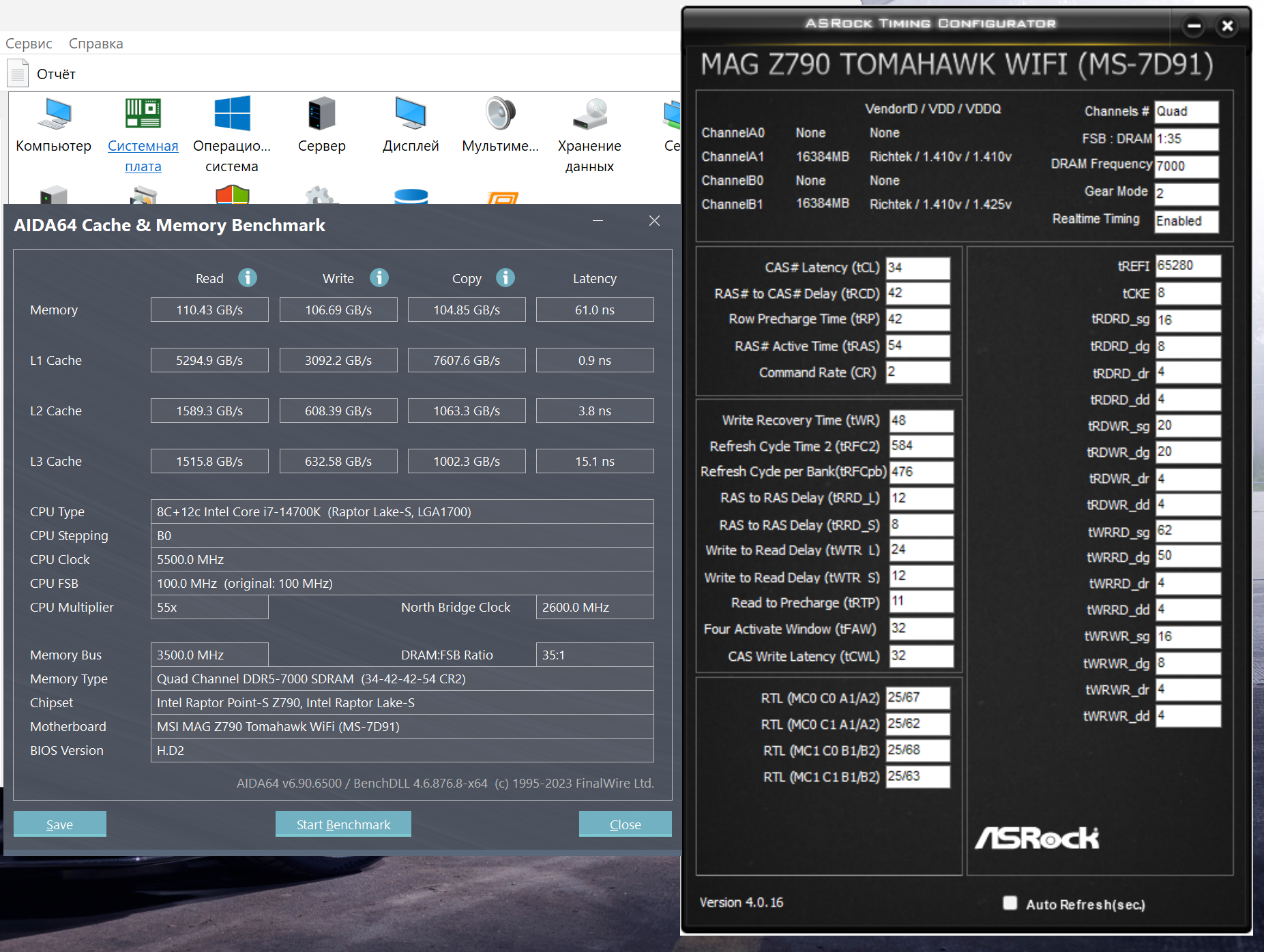The height and width of the screenshot is (952, 1264).
Task: Open the Справка menu
Action: coord(96,44)
